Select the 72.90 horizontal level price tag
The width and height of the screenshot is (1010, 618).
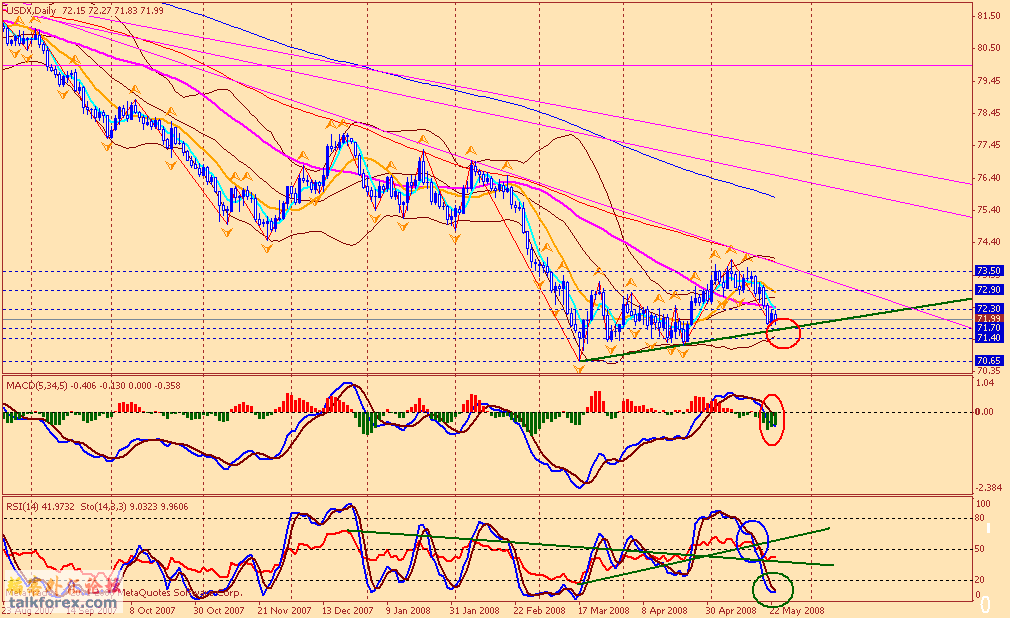click(x=988, y=290)
